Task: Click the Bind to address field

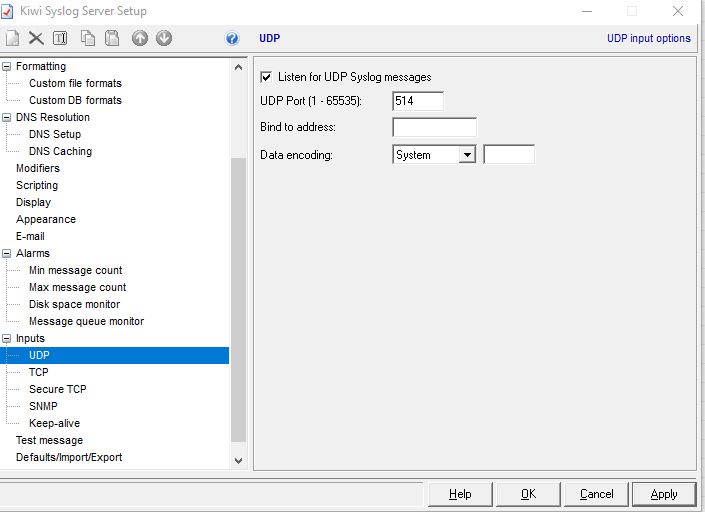Action: (x=434, y=127)
